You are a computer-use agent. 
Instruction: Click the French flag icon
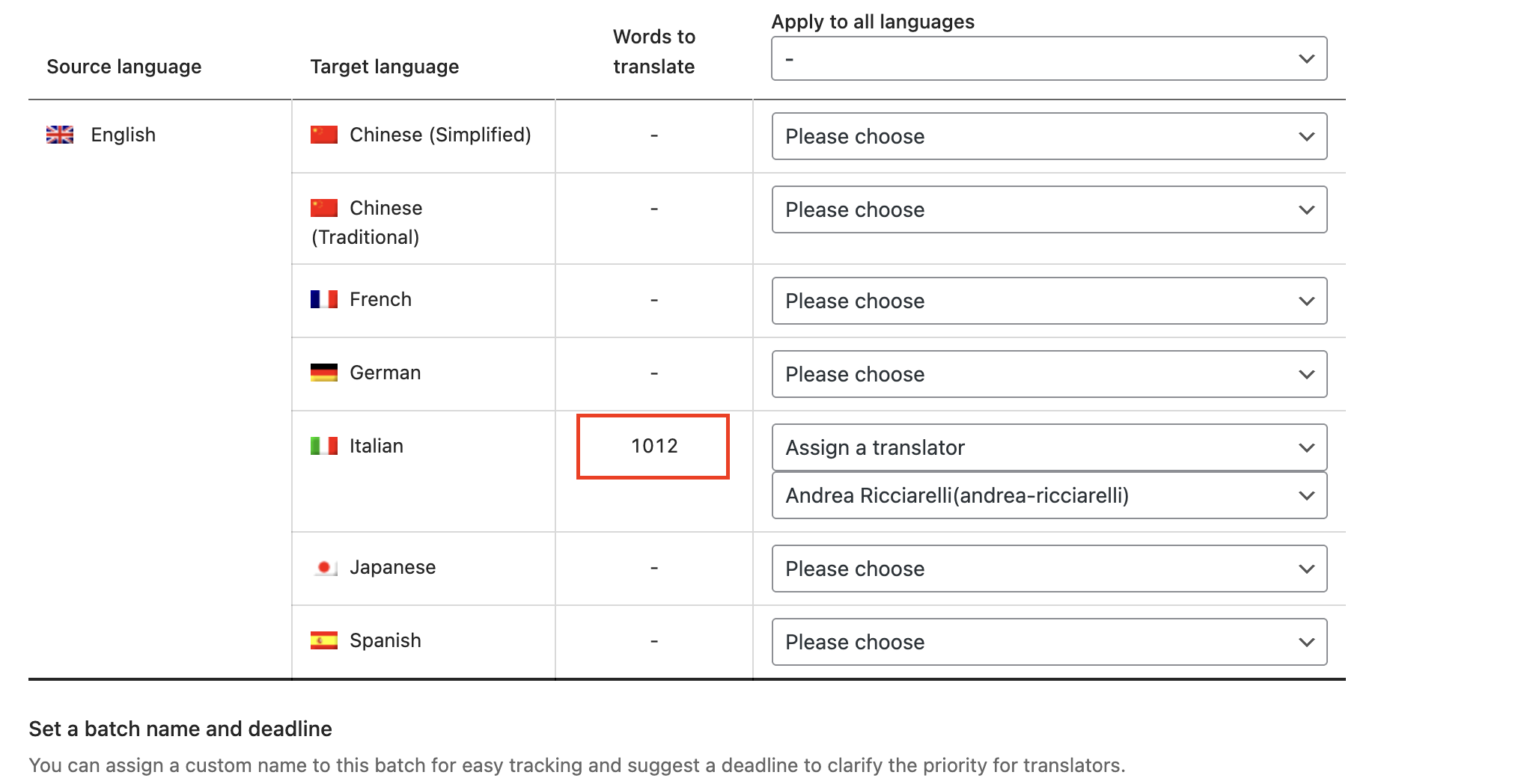coord(324,299)
